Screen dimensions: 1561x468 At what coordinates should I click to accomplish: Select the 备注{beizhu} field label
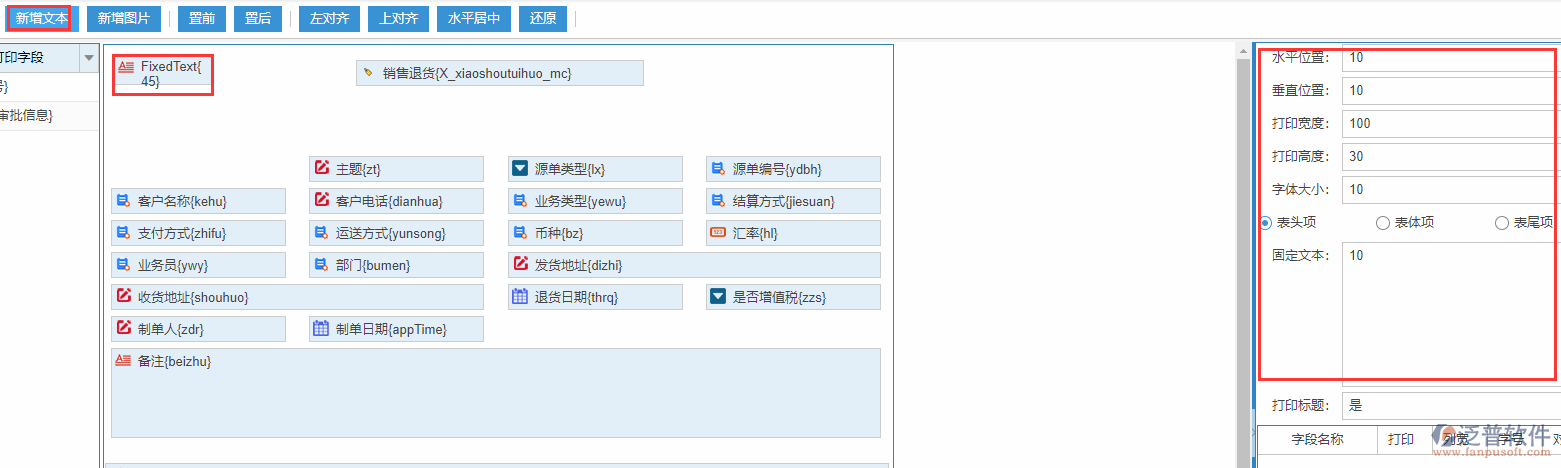(x=175, y=361)
